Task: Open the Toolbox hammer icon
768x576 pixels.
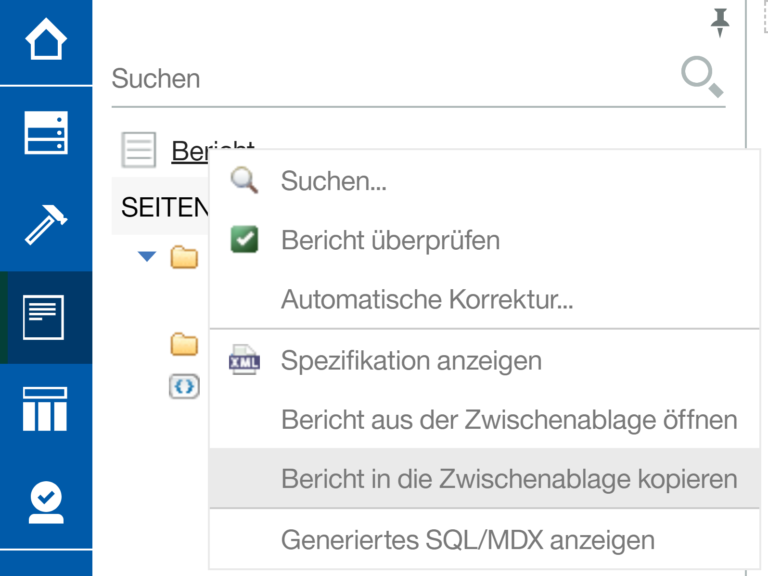Action: pyautogui.click(x=46, y=224)
